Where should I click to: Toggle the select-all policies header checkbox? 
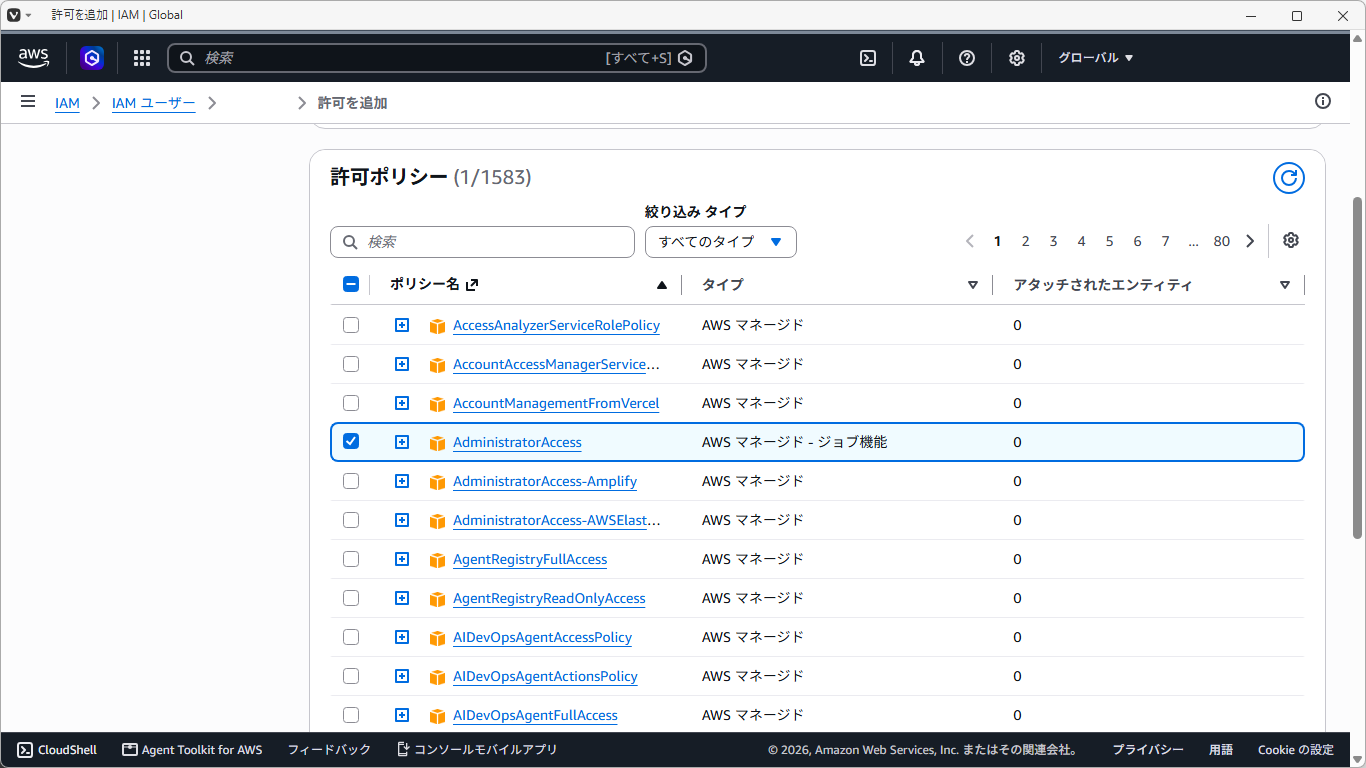click(x=351, y=284)
